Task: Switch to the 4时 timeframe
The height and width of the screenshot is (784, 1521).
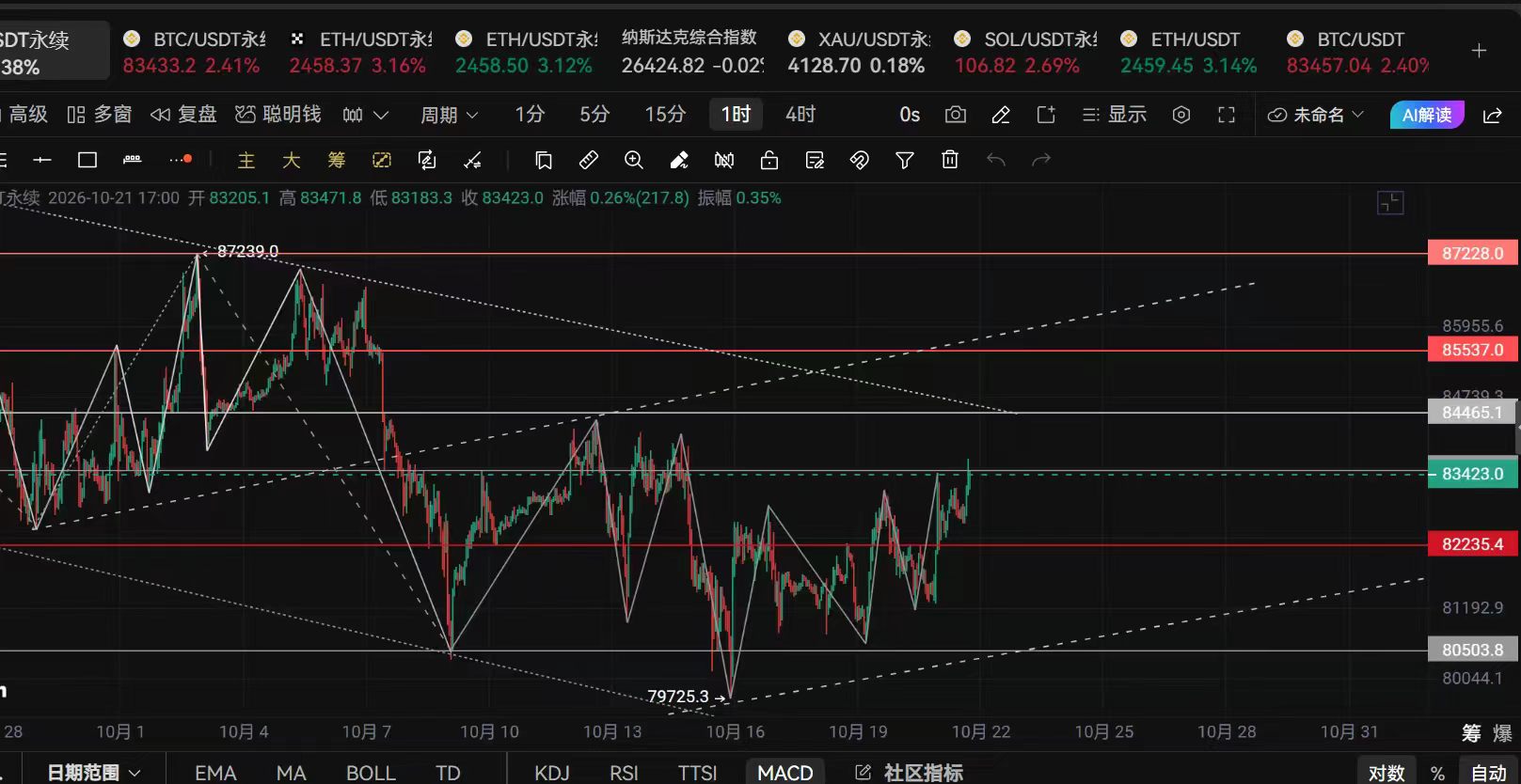Action: pyautogui.click(x=800, y=115)
